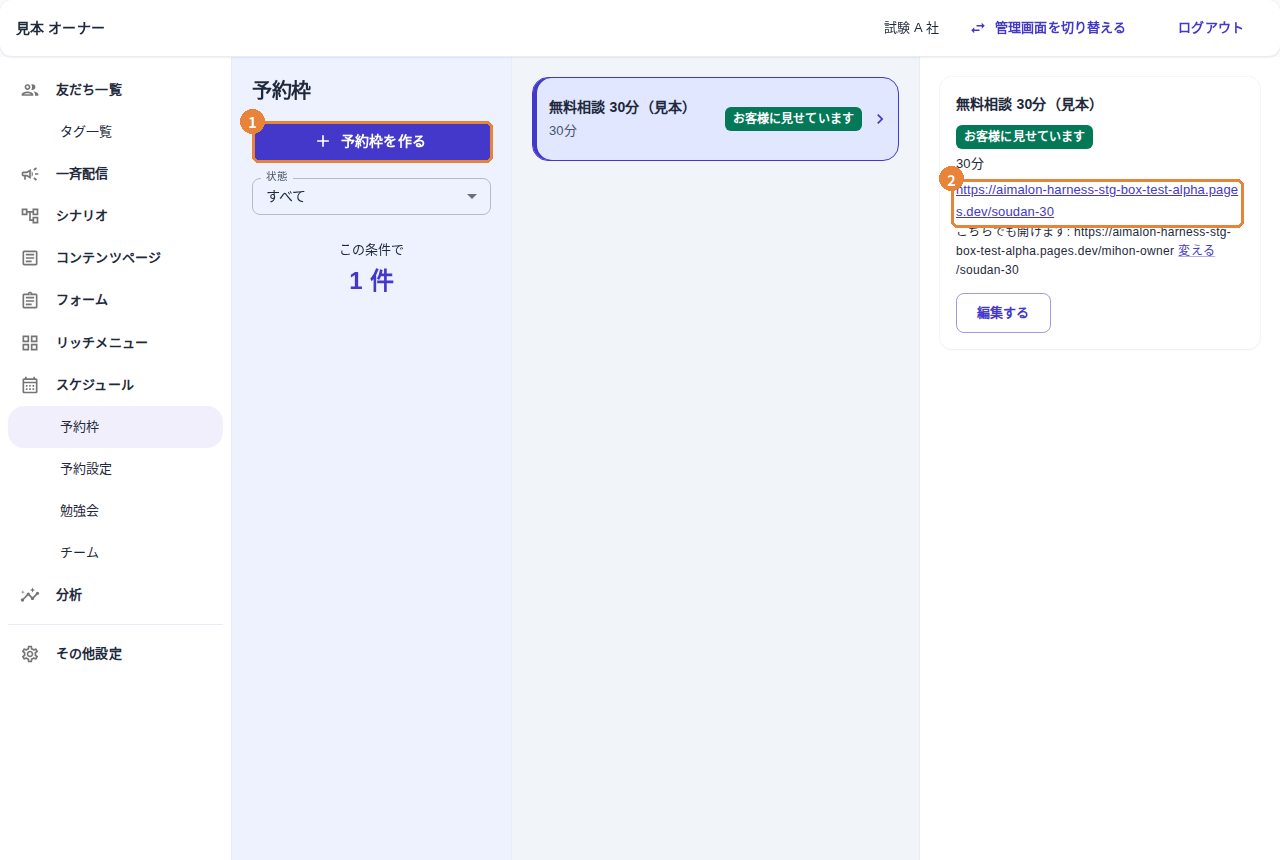Click the スケジュール menu label
Viewport: 1280px width, 860px height.
pyautogui.click(x=95, y=385)
